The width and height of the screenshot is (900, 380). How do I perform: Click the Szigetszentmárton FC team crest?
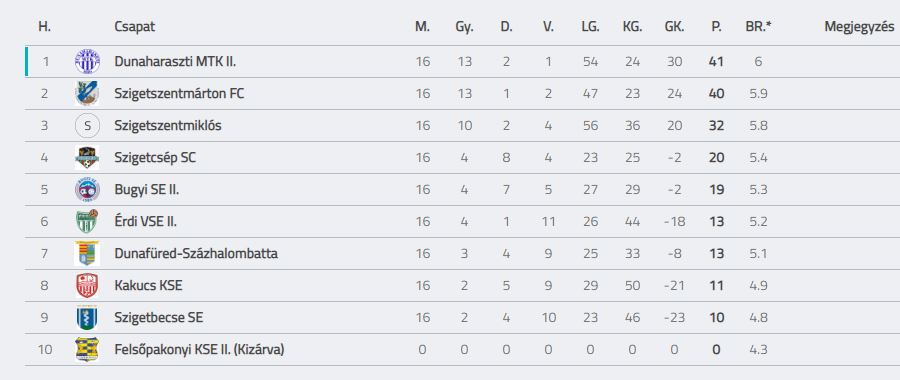(87, 94)
